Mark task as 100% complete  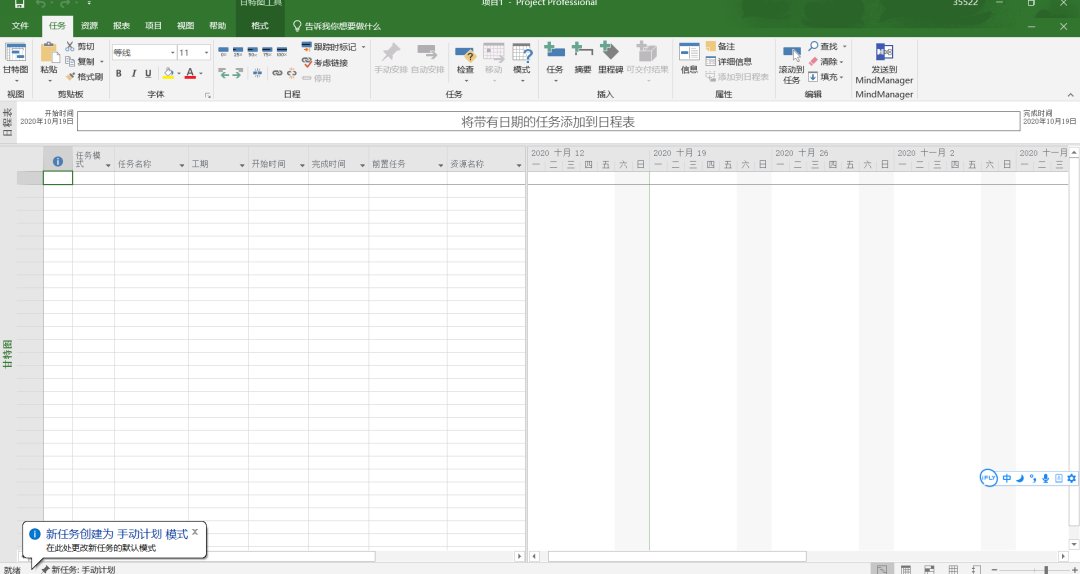(x=282, y=51)
